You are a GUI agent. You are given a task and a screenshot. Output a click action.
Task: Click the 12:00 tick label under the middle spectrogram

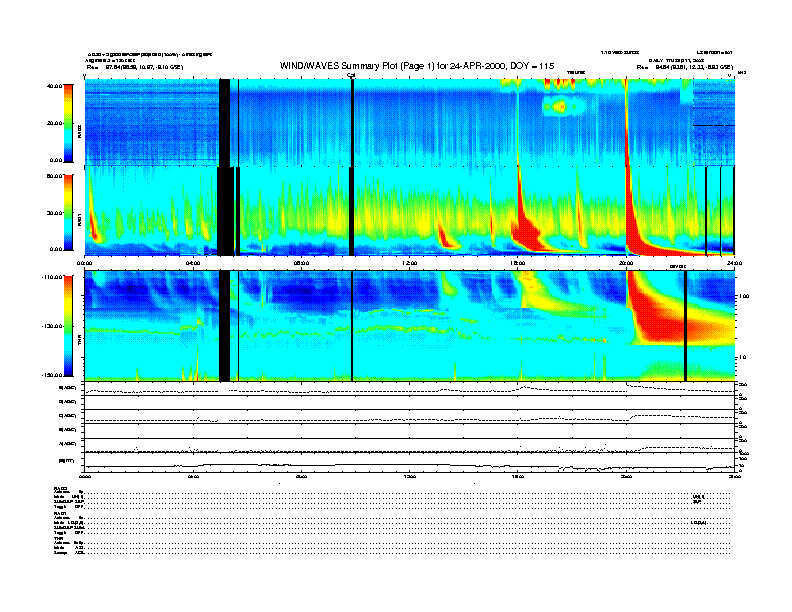coord(410,263)
